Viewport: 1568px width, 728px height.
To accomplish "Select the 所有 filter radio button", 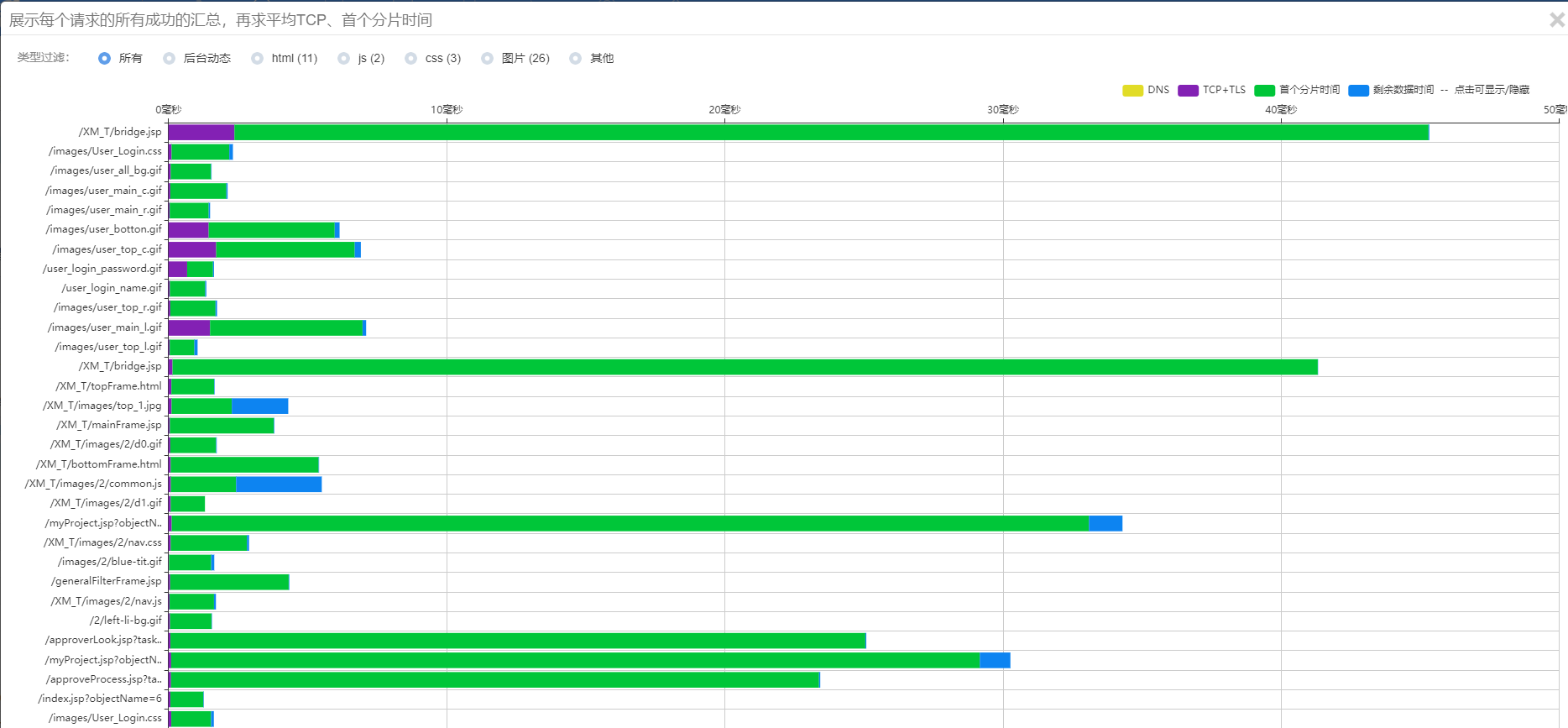I will point(105,58).
